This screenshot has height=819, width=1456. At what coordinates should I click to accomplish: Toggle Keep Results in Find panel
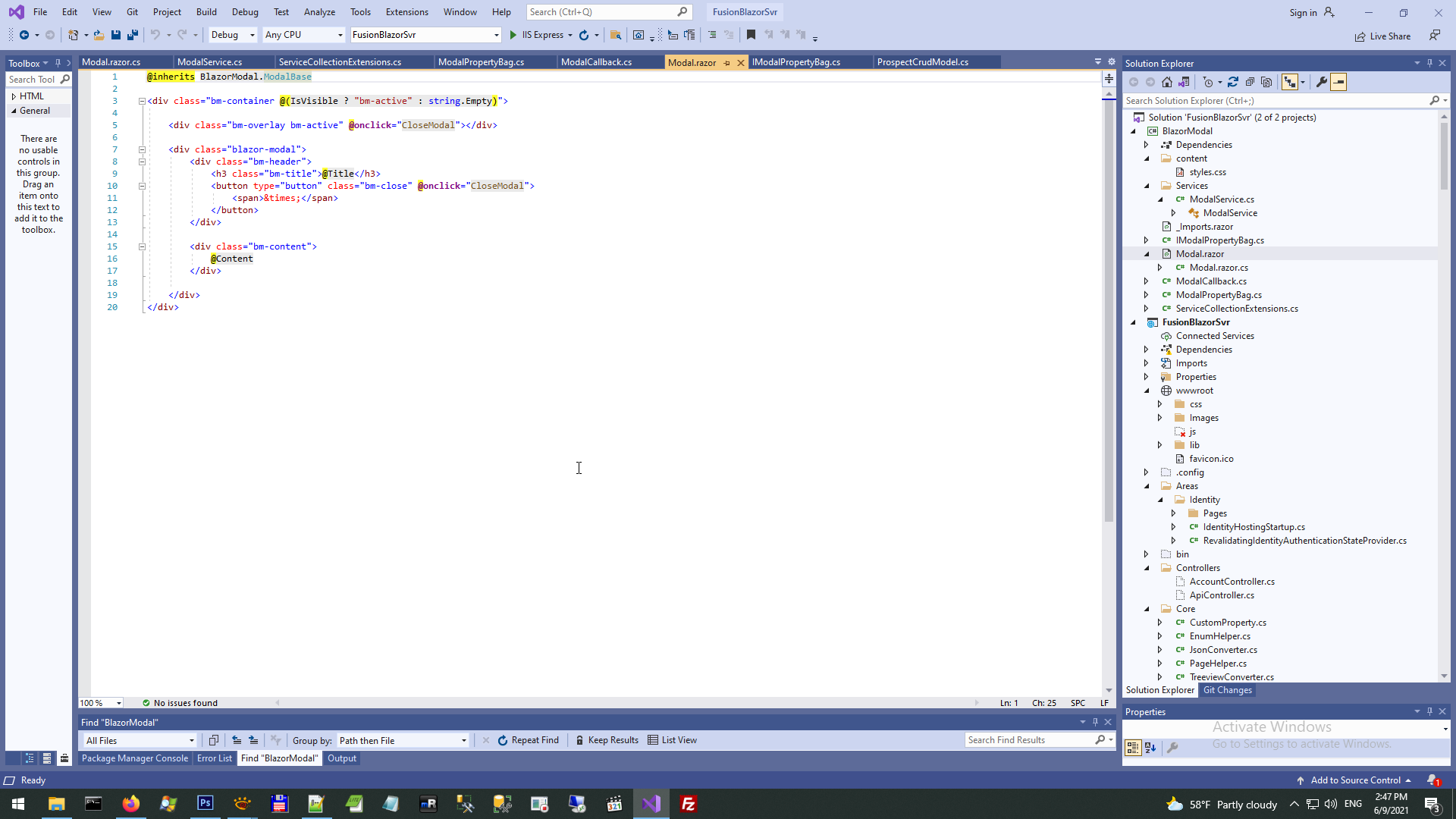click(x=607, y=740)
